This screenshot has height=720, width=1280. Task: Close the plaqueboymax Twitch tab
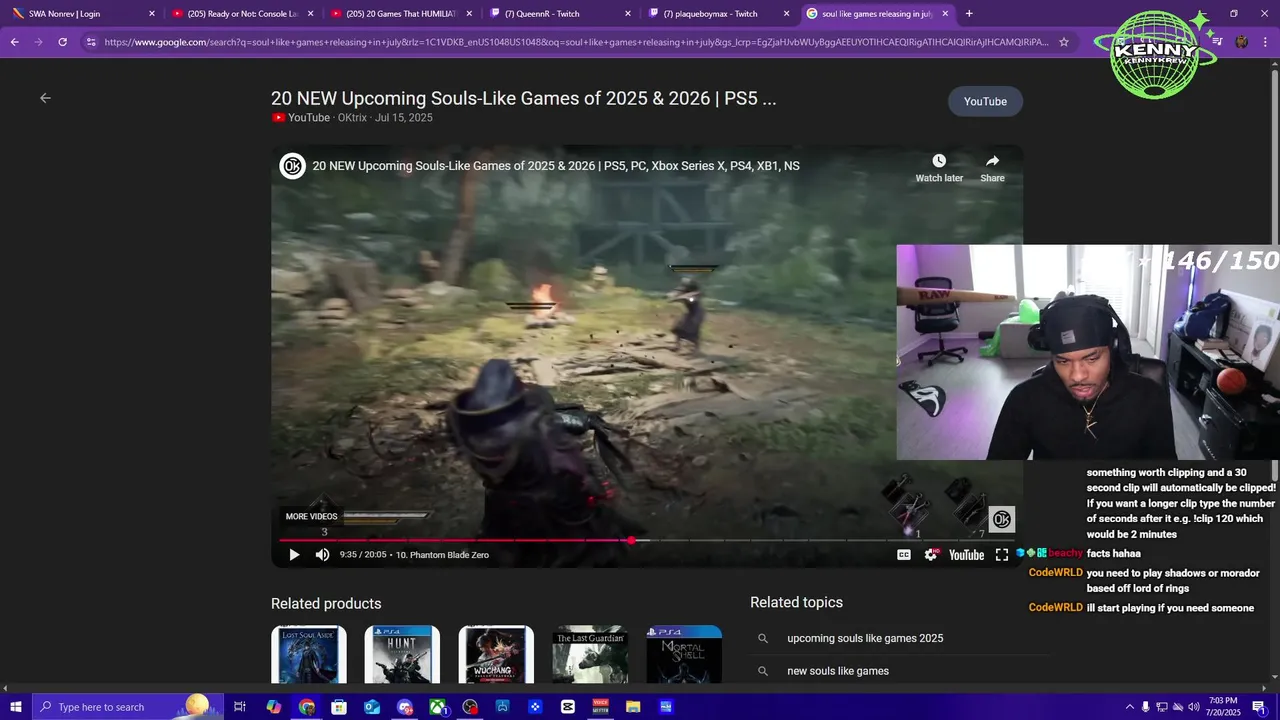point(786,14)
